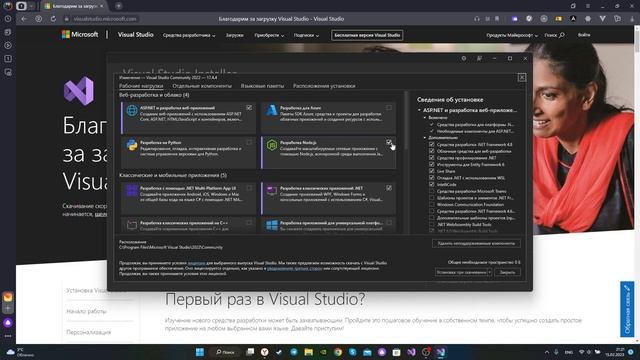Open the Telegram icon in the taskbar

click(x=294, y=352)
